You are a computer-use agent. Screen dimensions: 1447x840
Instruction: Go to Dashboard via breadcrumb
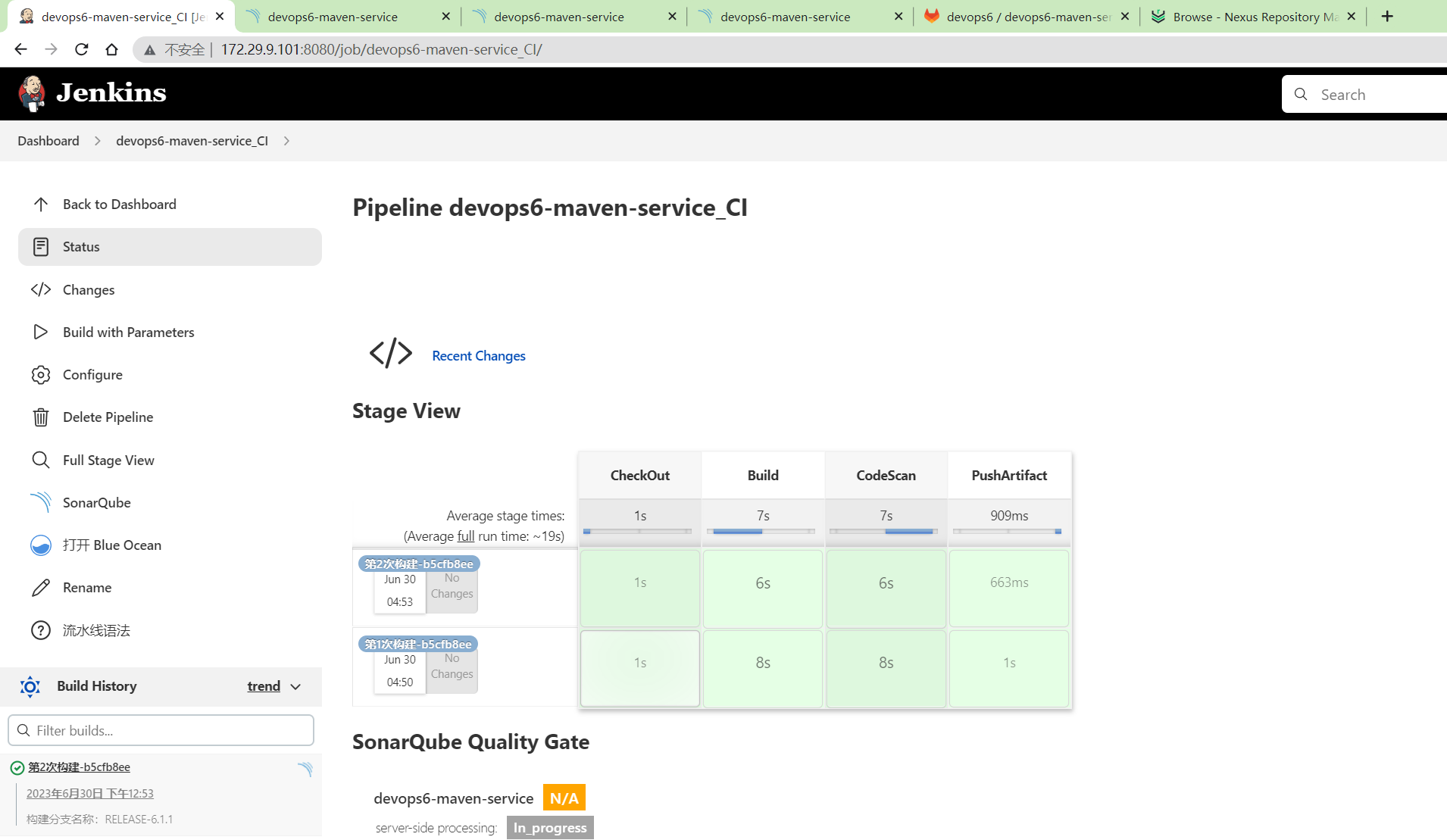pos(48,141)
